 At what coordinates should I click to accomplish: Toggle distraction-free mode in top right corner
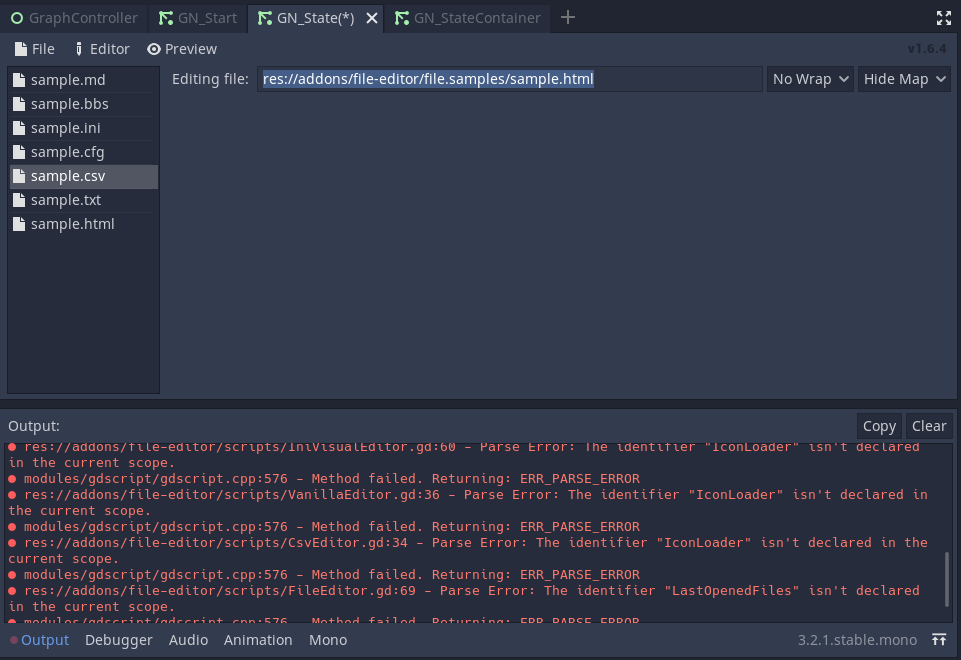coord(943,17)
